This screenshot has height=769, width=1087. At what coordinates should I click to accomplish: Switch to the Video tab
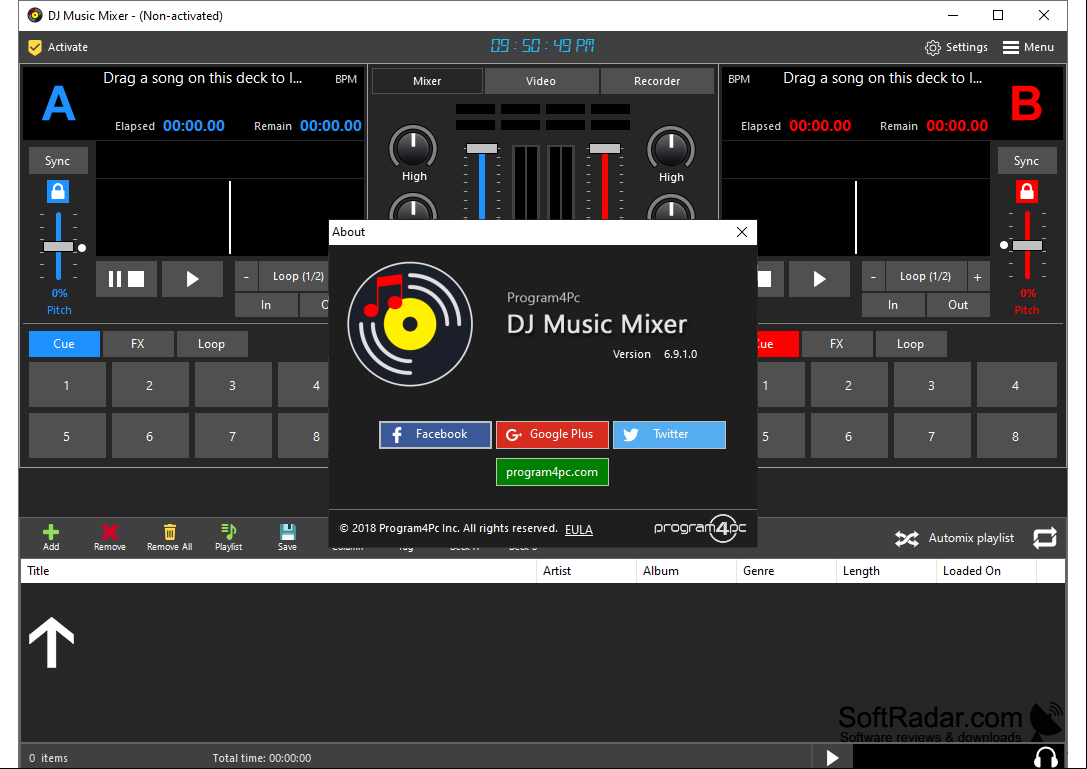pyautogui.click(x=541, y=81)
